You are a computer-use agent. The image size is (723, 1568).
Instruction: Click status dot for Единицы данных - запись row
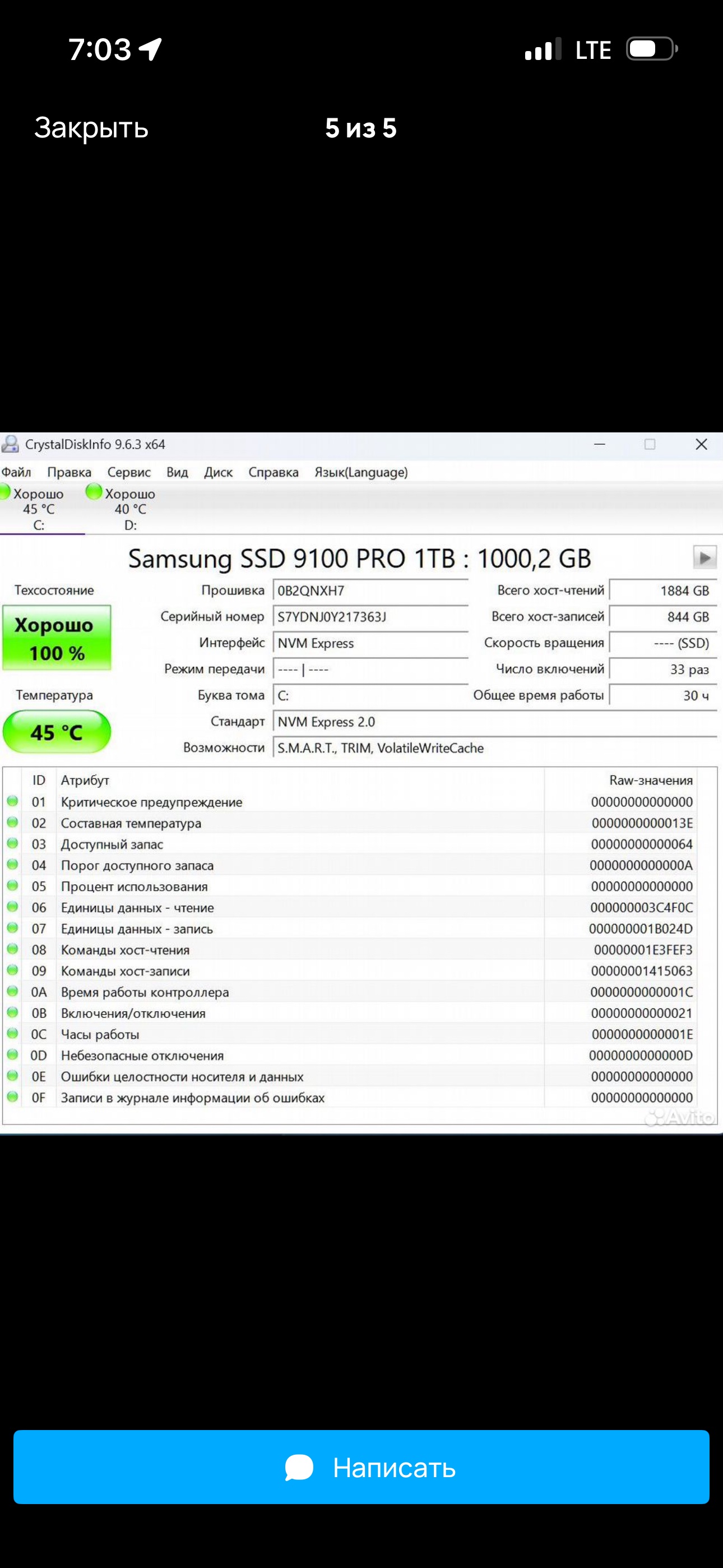point(12,928)
